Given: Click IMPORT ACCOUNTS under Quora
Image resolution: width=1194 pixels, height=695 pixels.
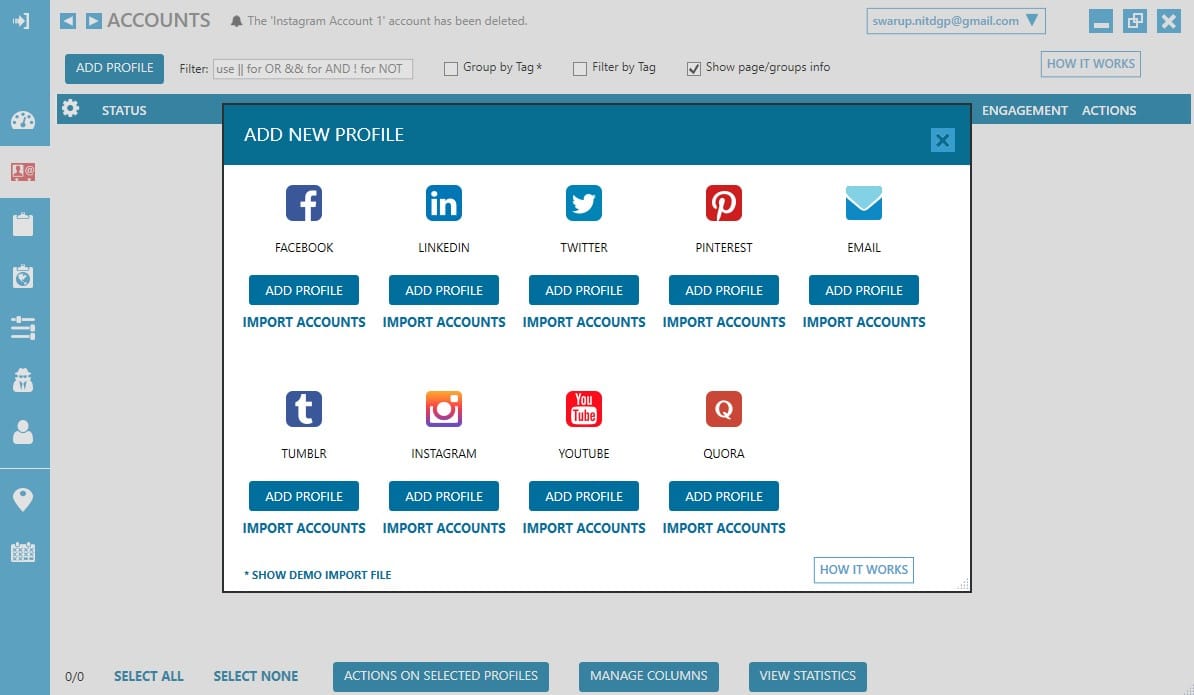Looking at the screenshot, I should click(724, 528).
